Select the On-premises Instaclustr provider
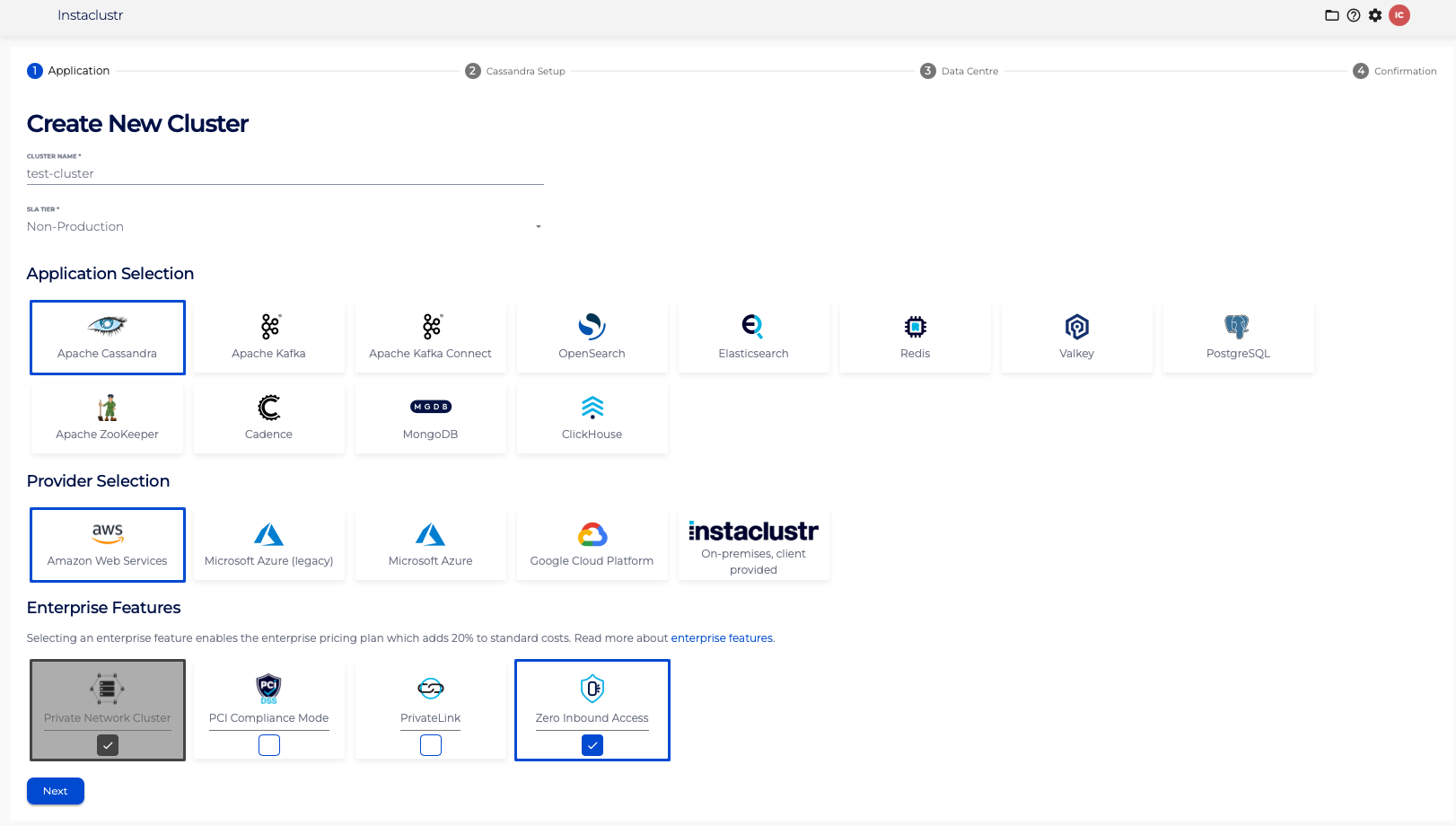 [x=754, y=545]
